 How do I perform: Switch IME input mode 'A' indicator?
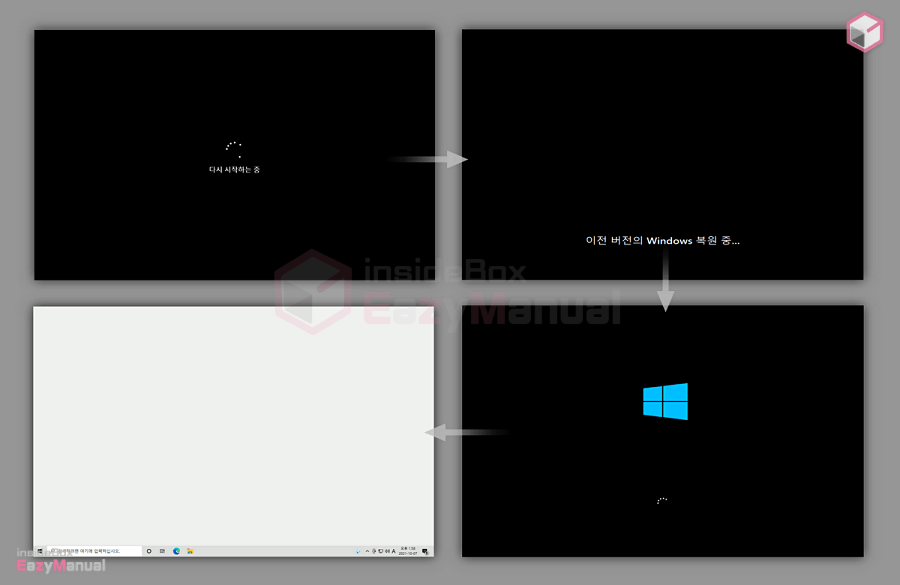coord(394,551)
